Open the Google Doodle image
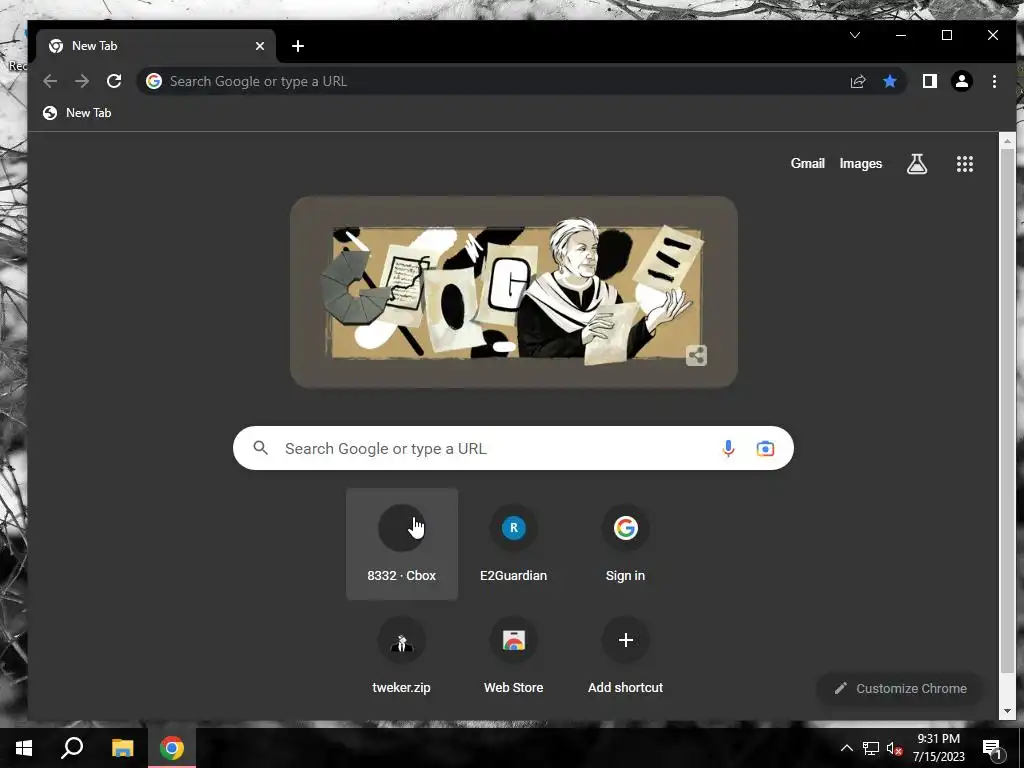1024x768 pixels. 514,292
